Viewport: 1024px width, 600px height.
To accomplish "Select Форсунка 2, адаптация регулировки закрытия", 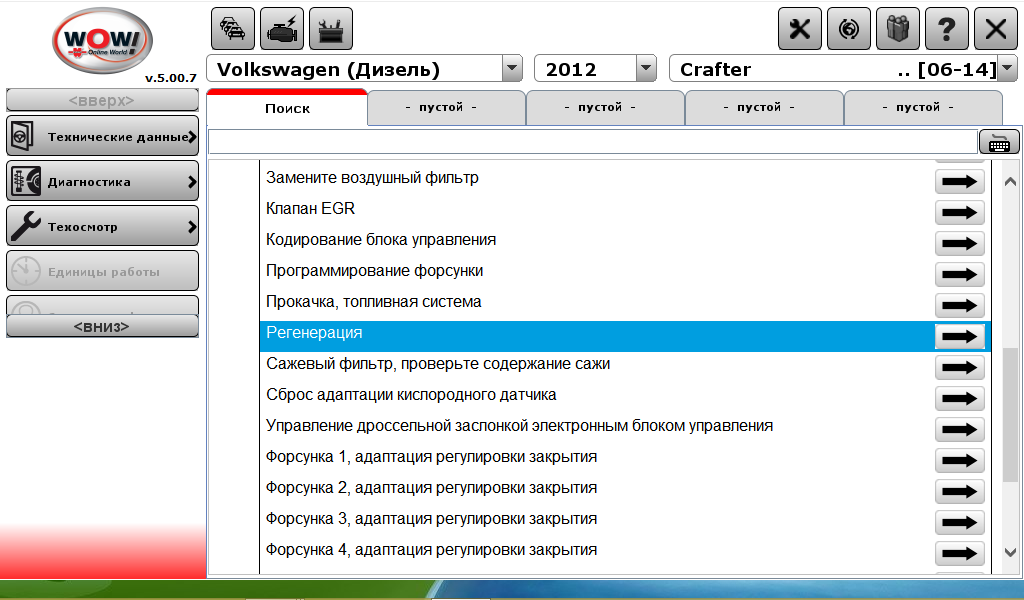I will point(431,488).
